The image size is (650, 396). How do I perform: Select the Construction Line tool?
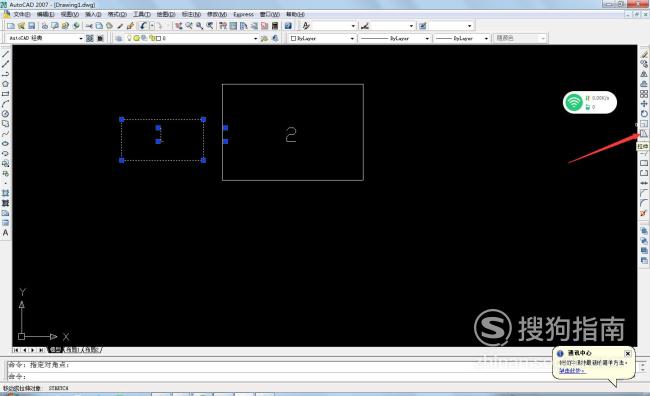tap(5, 64)
